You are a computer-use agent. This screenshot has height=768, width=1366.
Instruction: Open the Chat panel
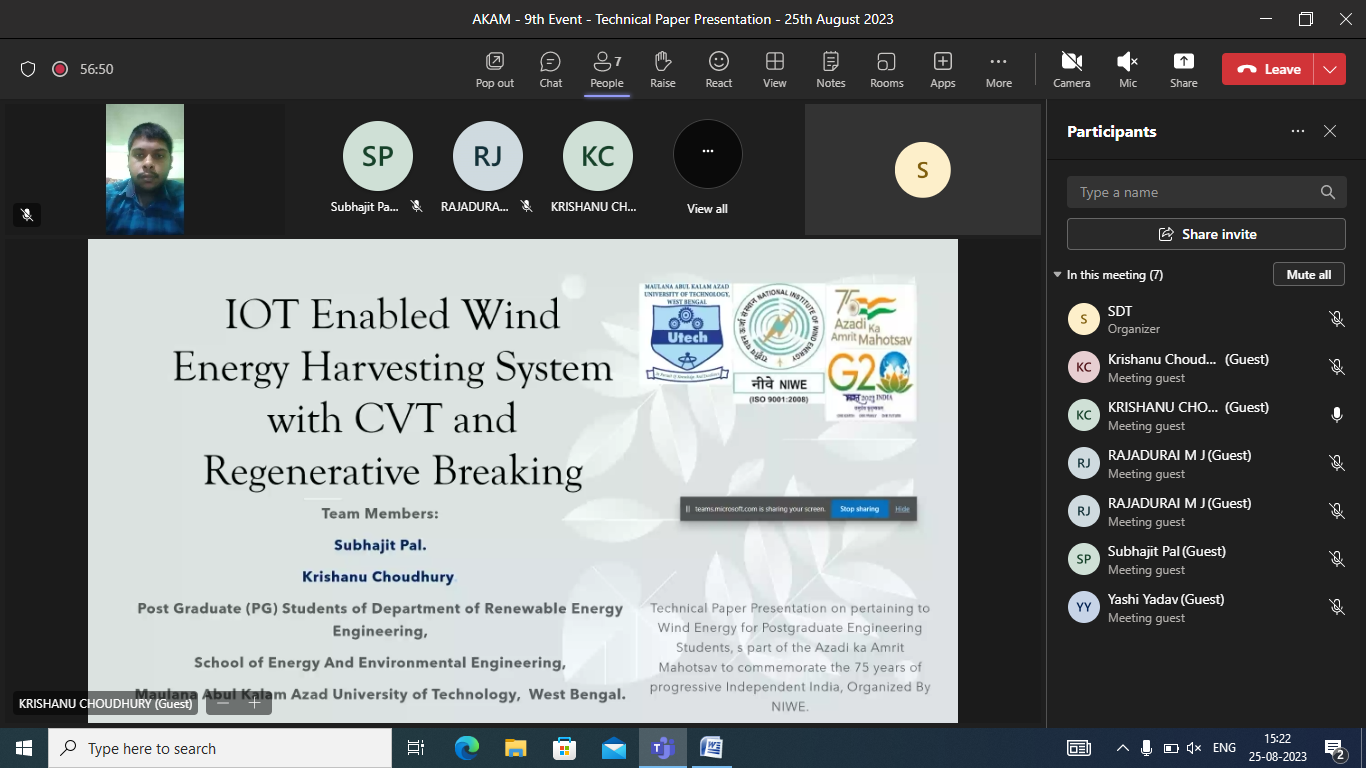point(550,69)
